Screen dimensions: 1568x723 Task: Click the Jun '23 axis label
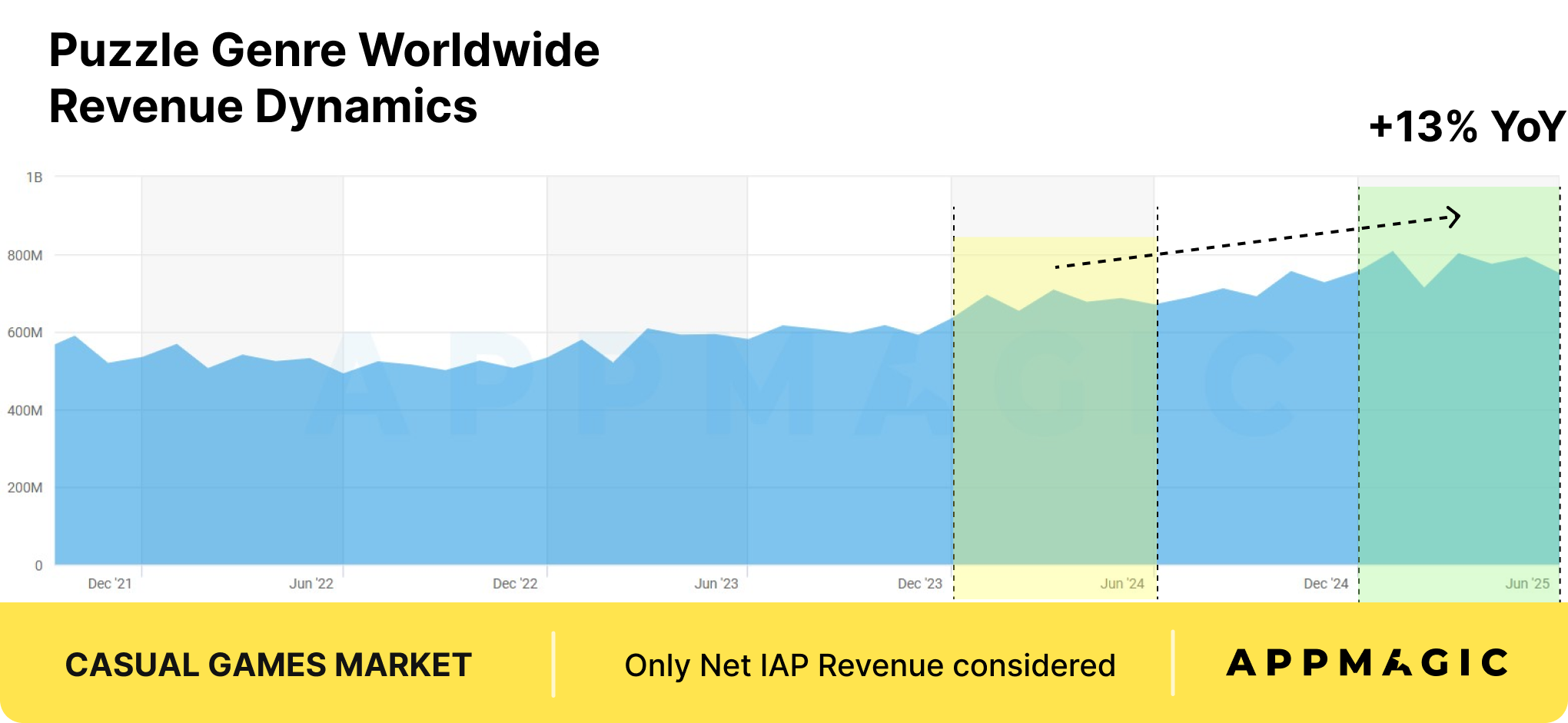pyautogui.click(x=716, y=584)
